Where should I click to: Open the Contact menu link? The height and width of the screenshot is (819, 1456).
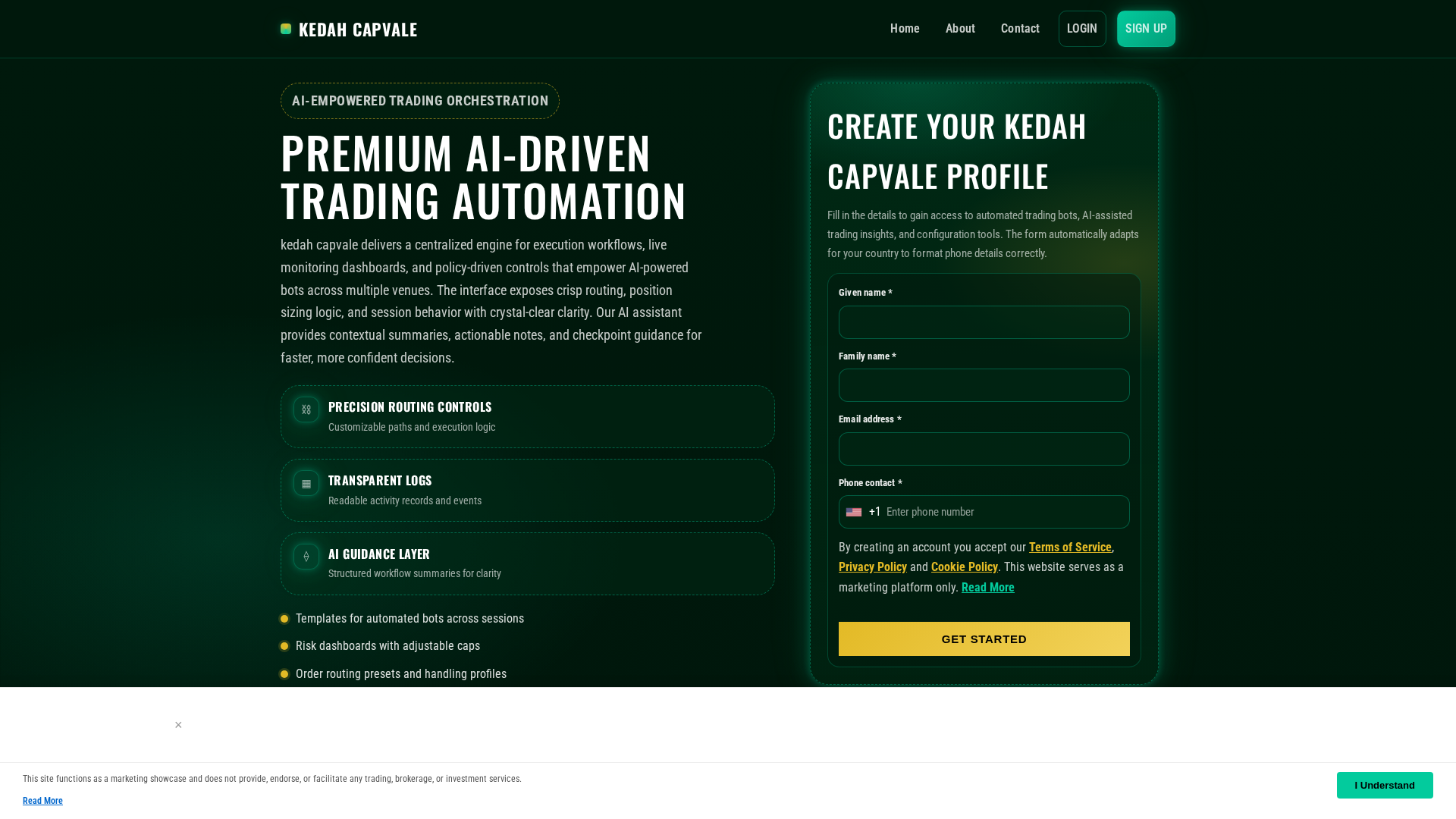pos(1020,29)
